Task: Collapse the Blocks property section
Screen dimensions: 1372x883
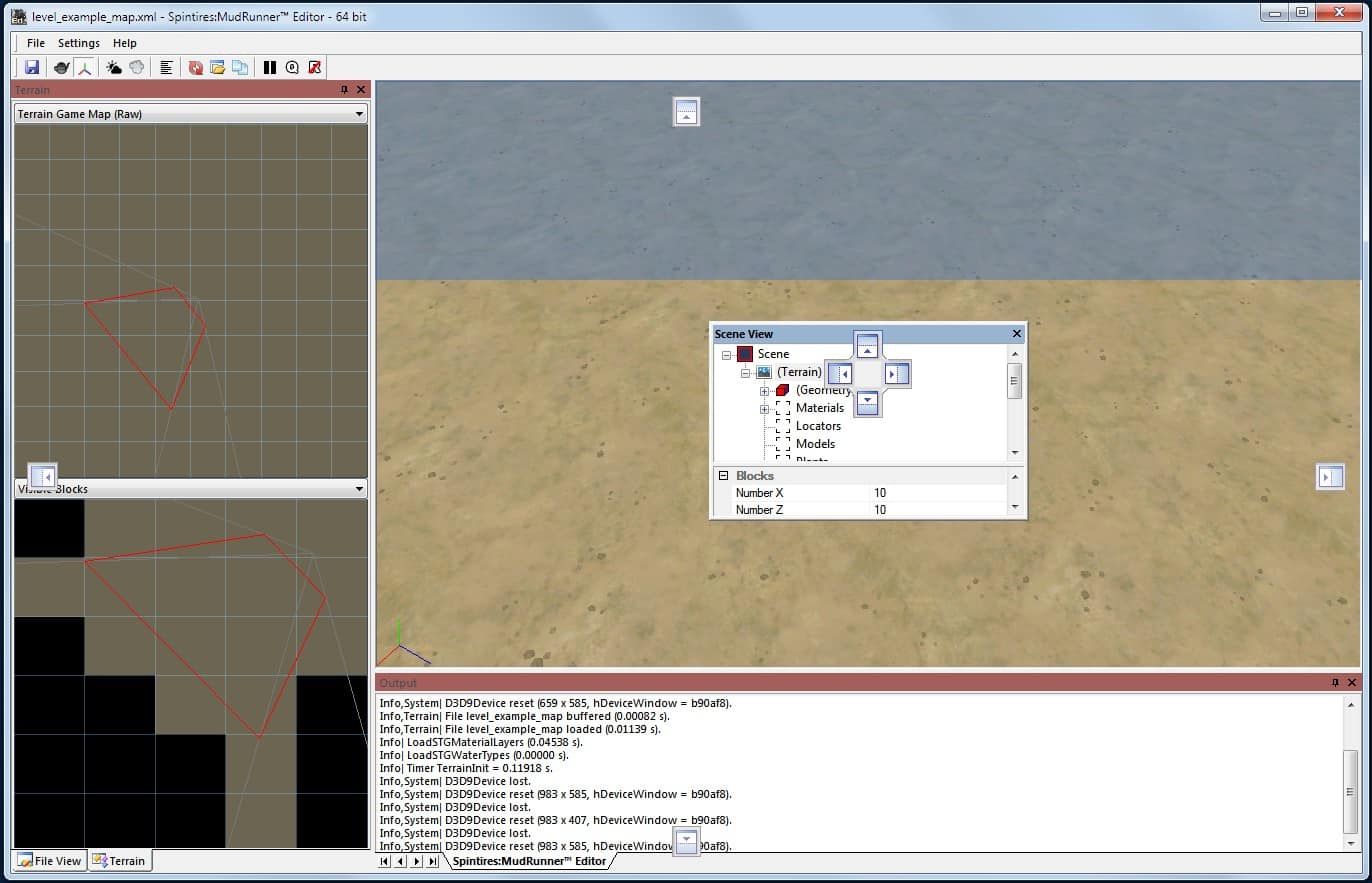Action: pos(723,476)
